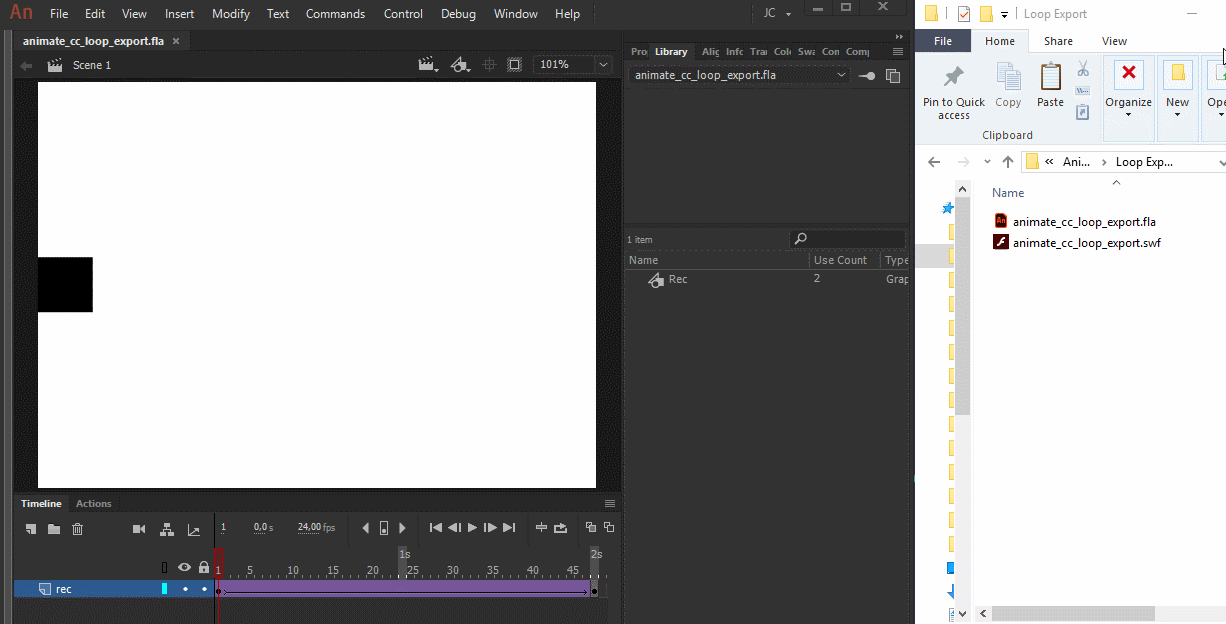Toggle visibility of the rec layer
The image size is (1226, 624).
click(x=185, y=589)
